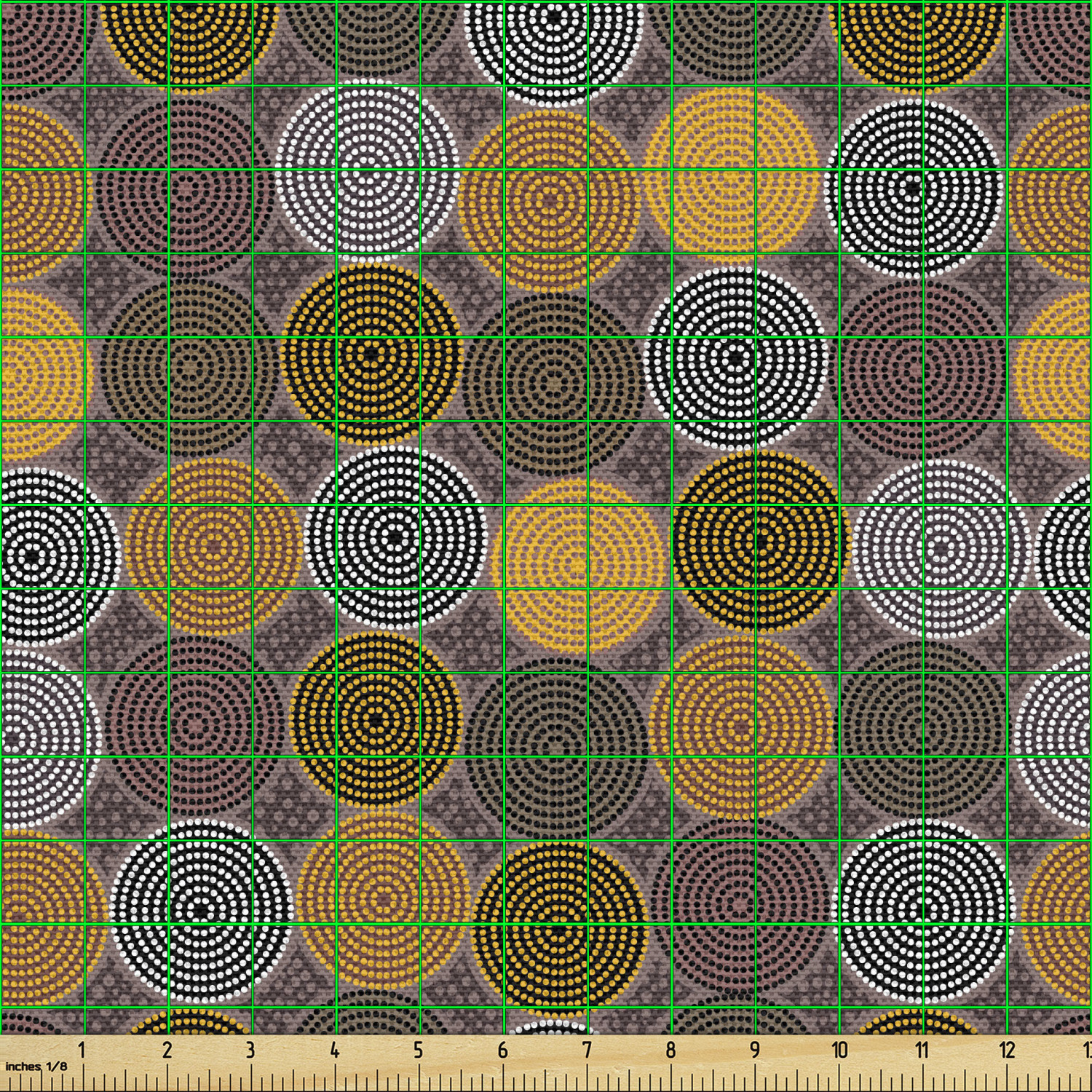Click the number 8 on the ruler
Viewport: 1092px width, 1092px height.
coord(670,1050)
